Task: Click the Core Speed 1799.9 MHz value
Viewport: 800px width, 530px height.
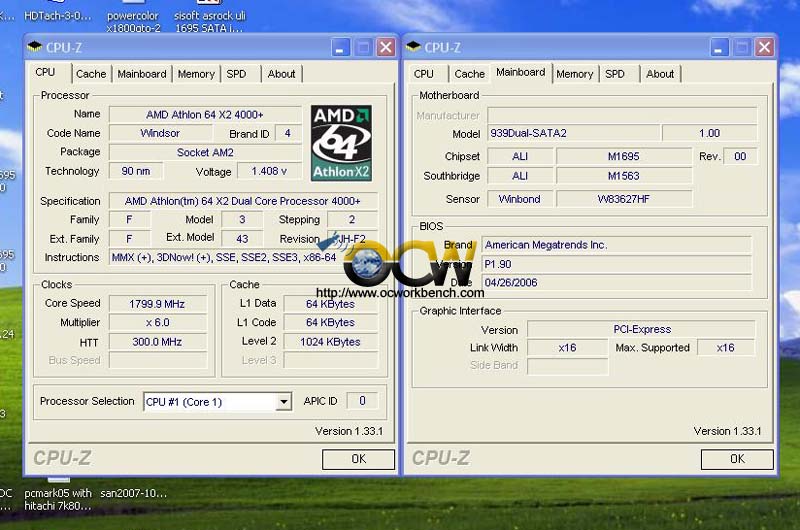Action: coord(157,304)
